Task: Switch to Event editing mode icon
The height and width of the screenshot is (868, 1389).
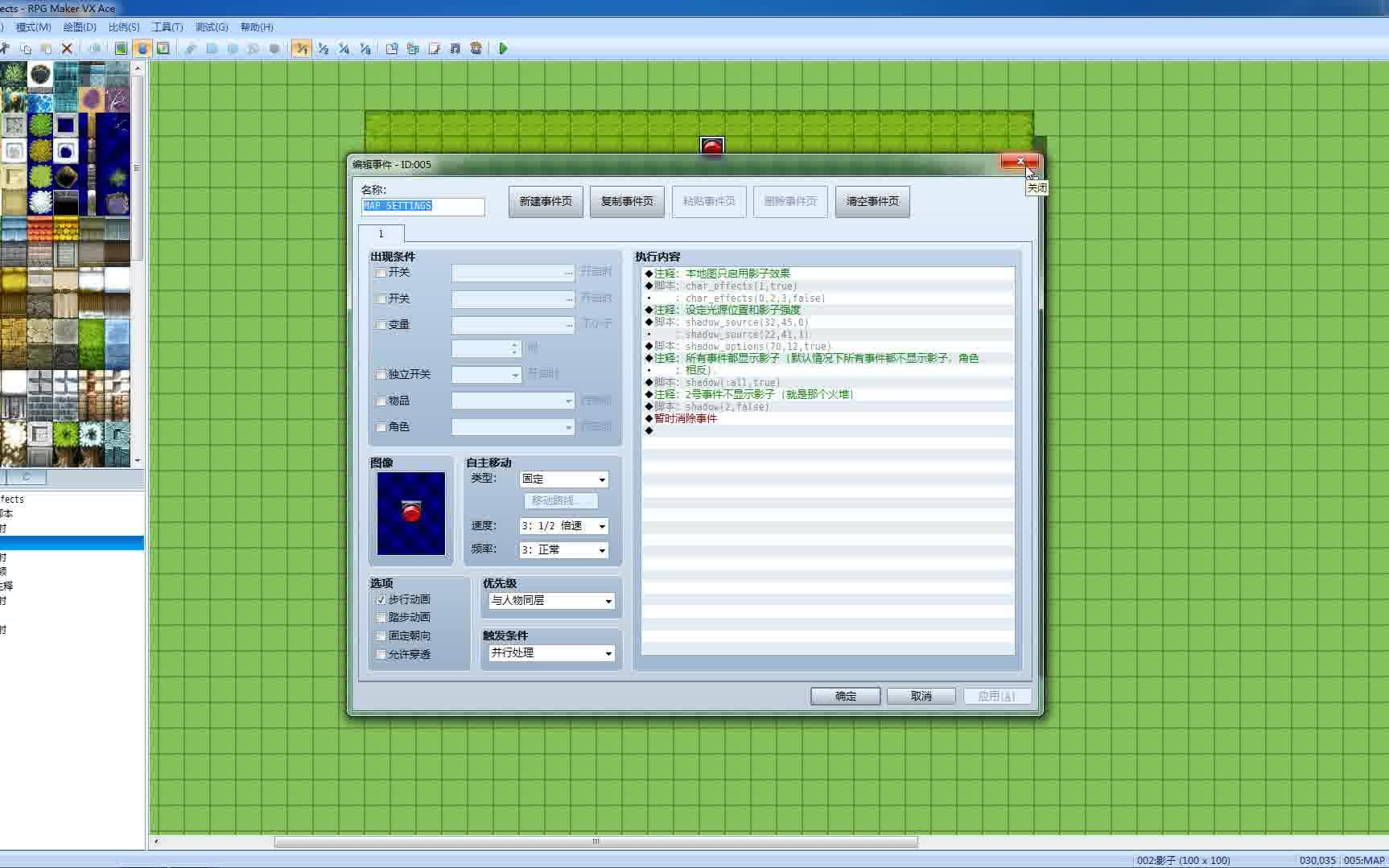Action: [142, 48]
